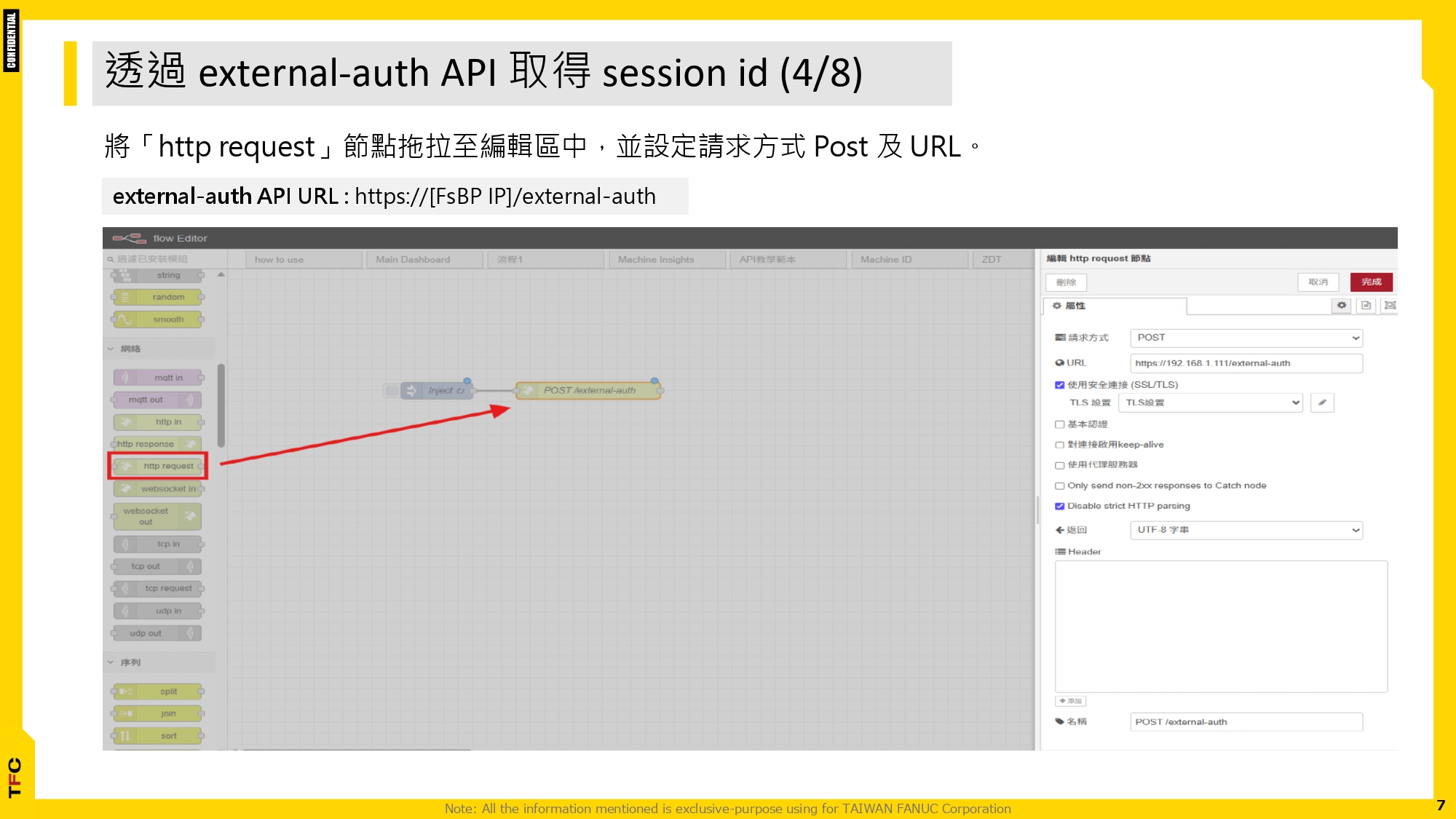This screenshot has width=1456, height=819.
Task: Click the node appearance icon
Action: 1390,306
